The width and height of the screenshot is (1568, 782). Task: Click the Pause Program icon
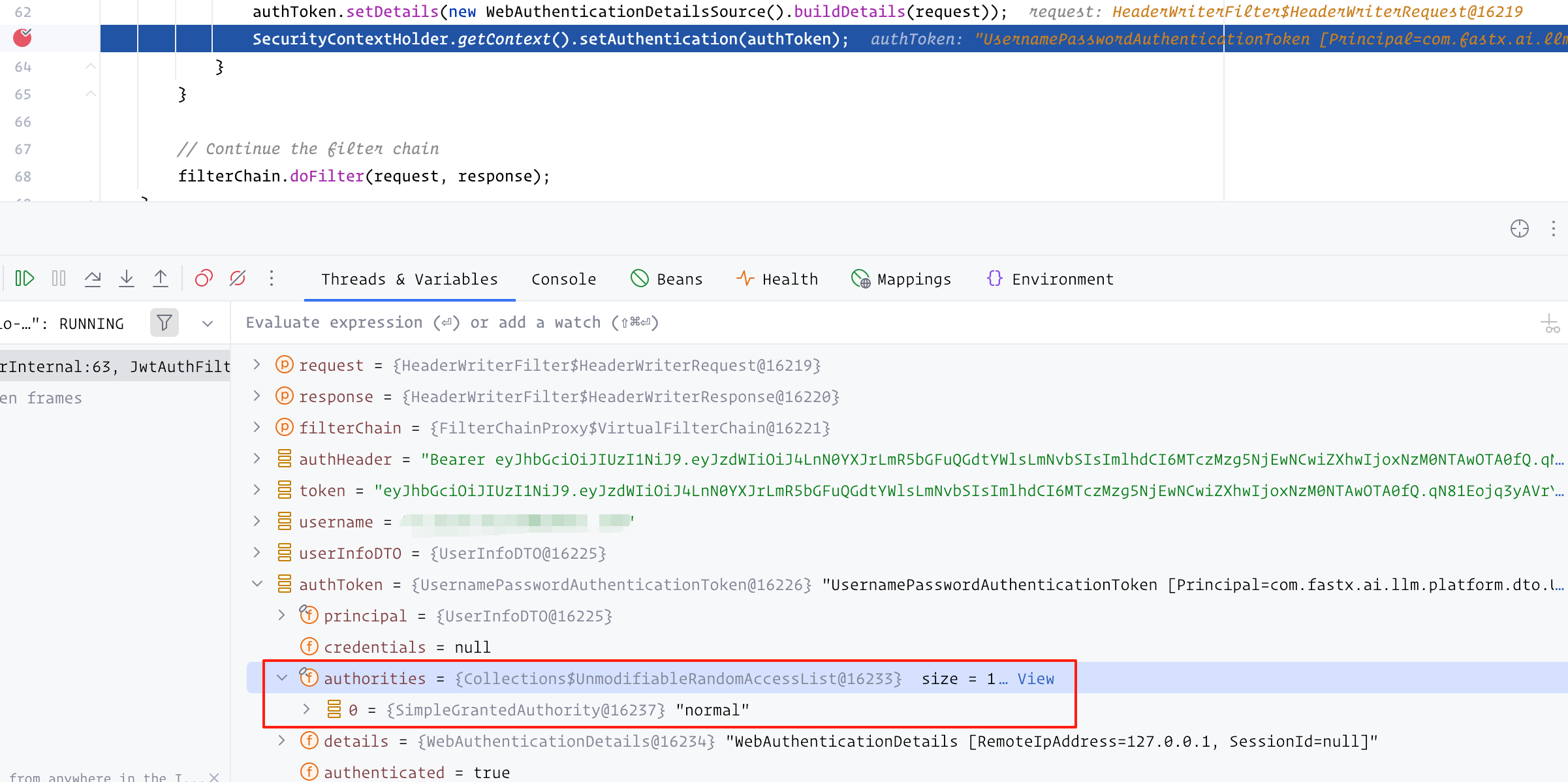(x=59, y=279)
